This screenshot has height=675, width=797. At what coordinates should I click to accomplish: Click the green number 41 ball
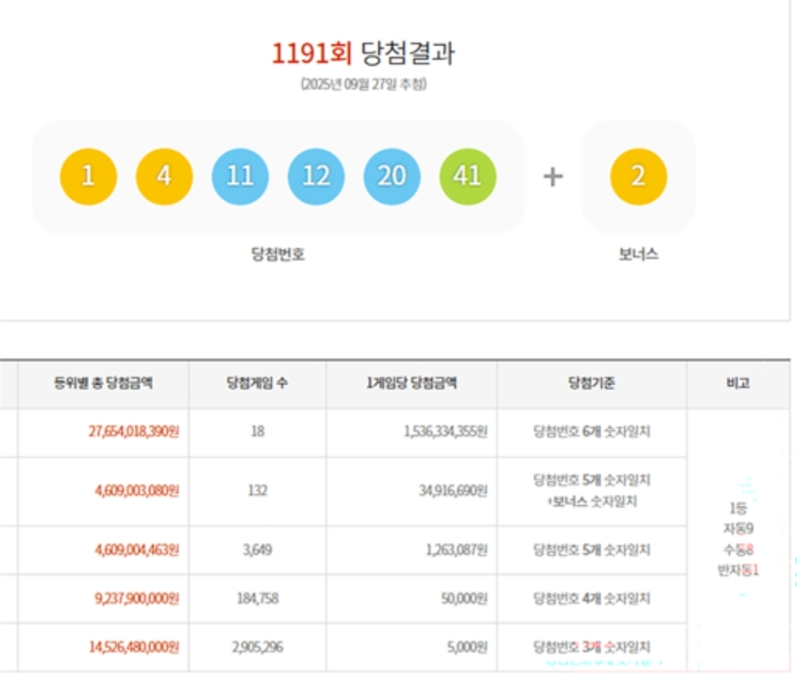(468, 177)
